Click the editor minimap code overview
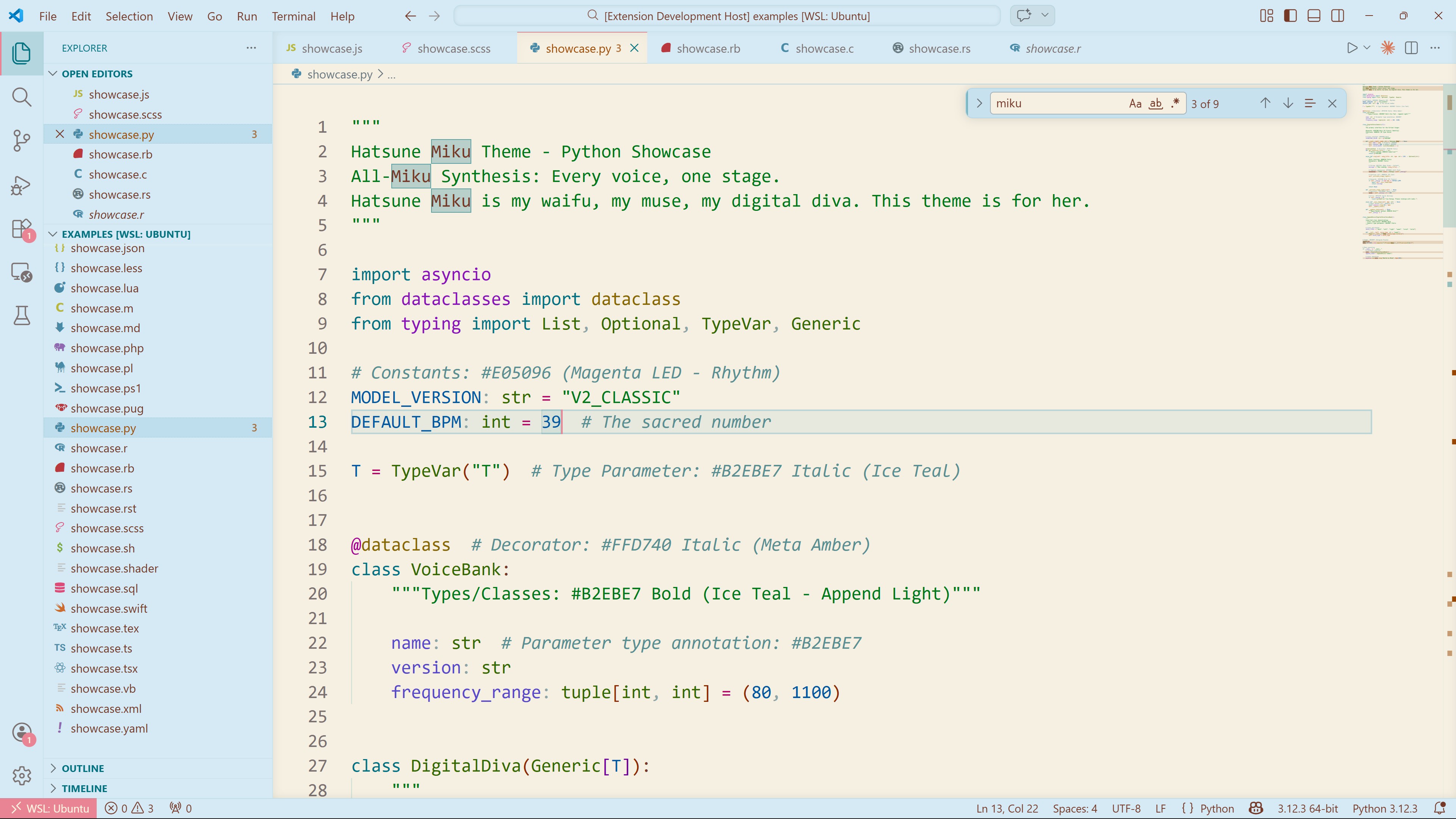This screenshot has height=819, width=1456. coord(1402,169)
